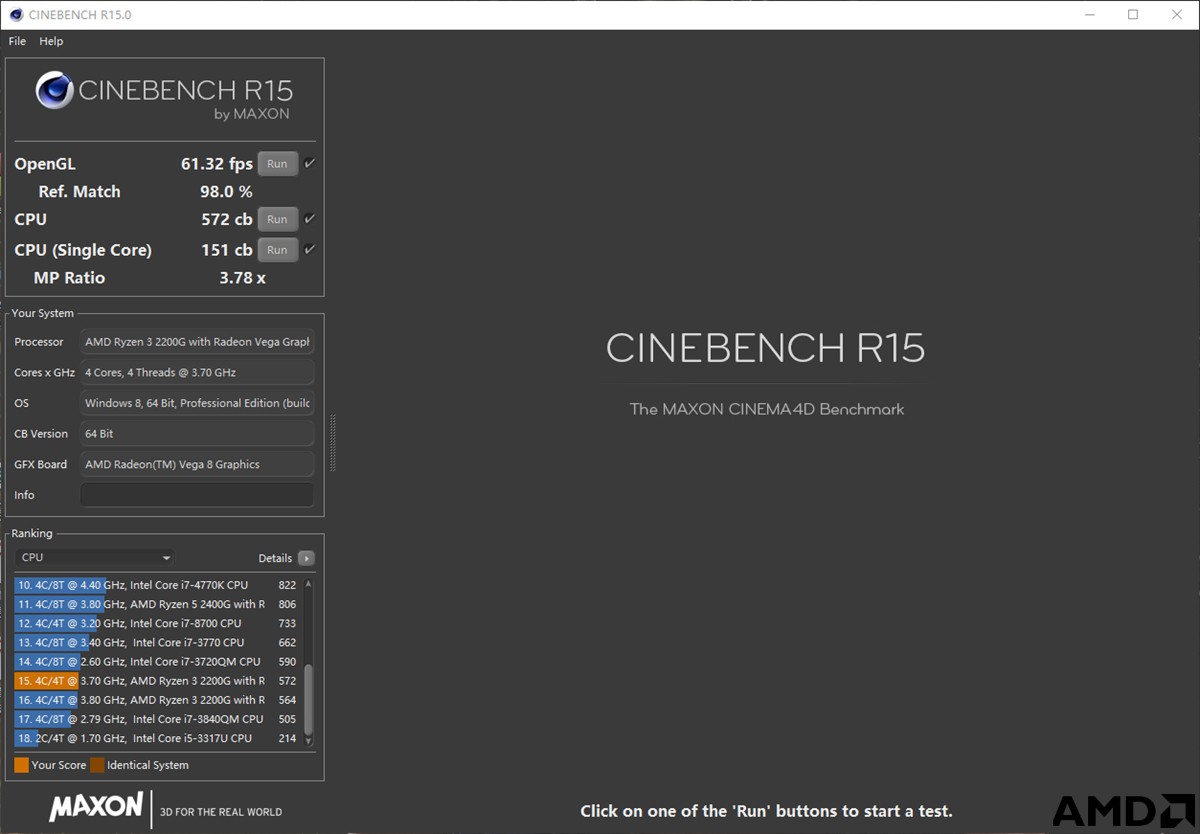Select ranking row 14 Intel Core i7-3720QM
Viewport: 1200px width, 834px height.
coord(157,661)
